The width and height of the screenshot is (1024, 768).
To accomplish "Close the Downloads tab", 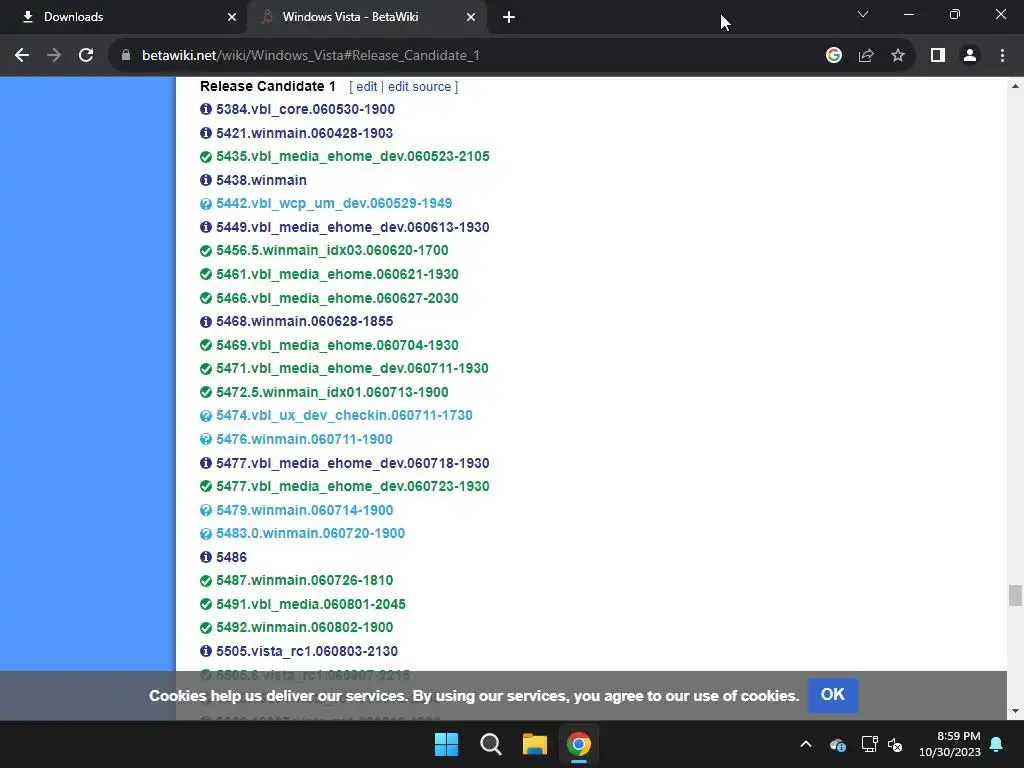I will click(232, 17).
